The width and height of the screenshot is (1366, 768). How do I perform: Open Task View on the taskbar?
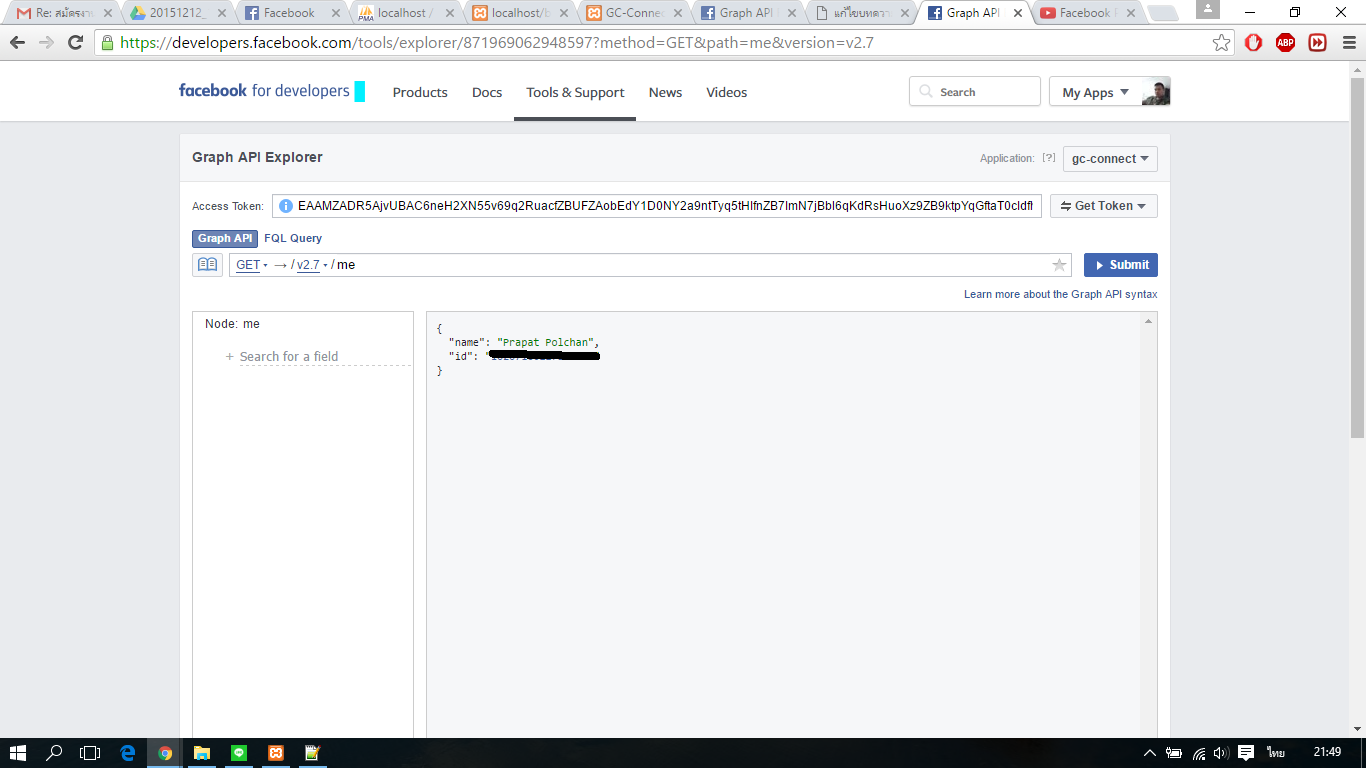tap(91, 753)
